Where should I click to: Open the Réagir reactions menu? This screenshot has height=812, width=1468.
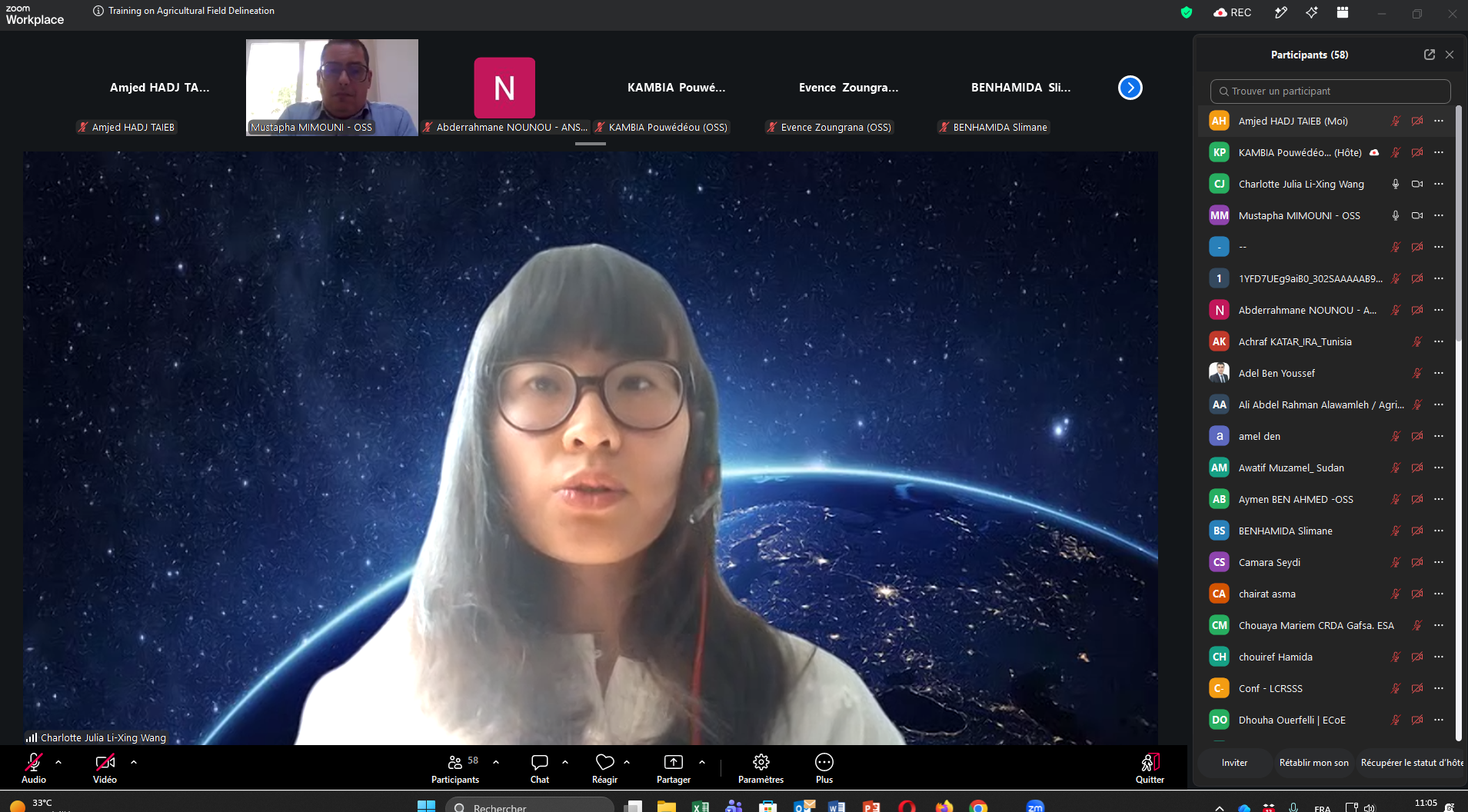tap(605, 768)
